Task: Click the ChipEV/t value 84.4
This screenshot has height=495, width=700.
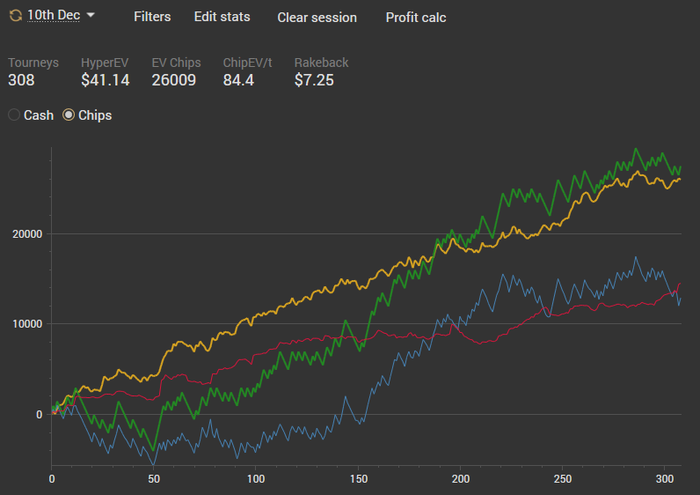Action: (x=239, y=80)
